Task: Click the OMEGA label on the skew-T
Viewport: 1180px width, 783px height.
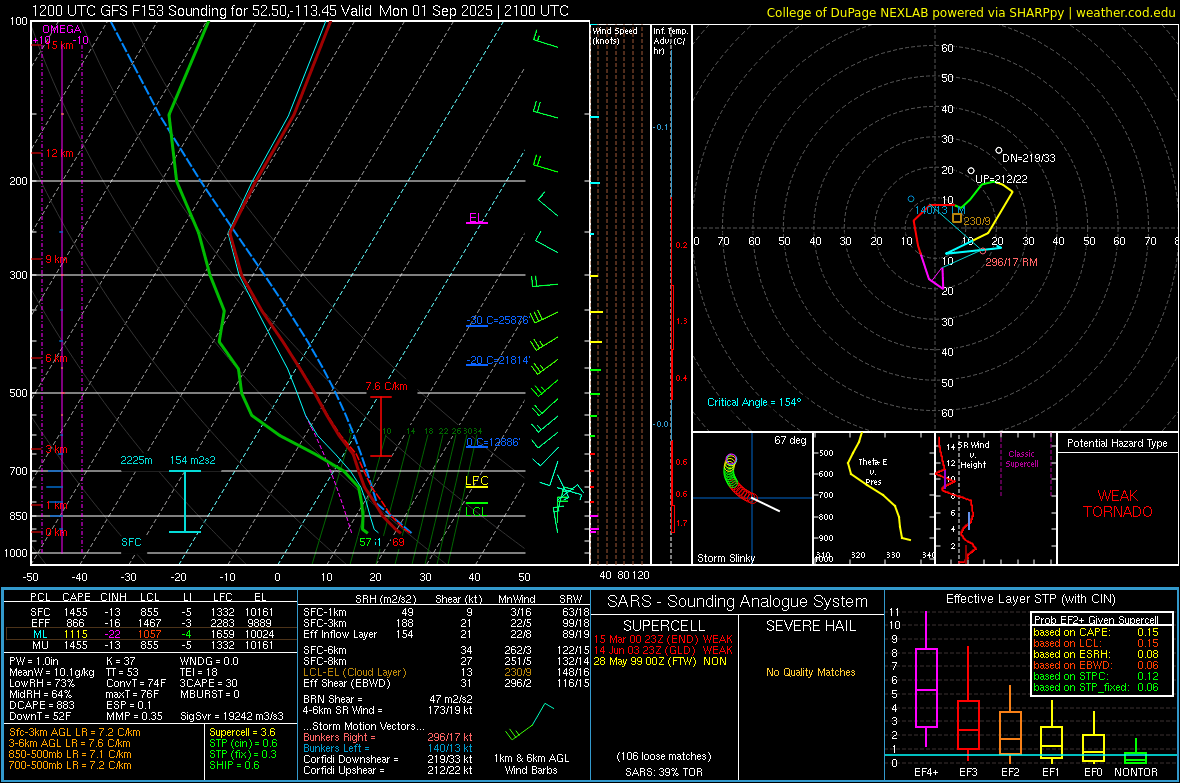Action: [62, 29]
